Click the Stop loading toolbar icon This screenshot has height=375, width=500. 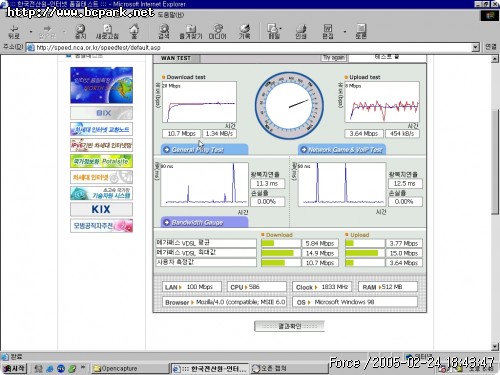pyautogui.click(x=80, y=32)
